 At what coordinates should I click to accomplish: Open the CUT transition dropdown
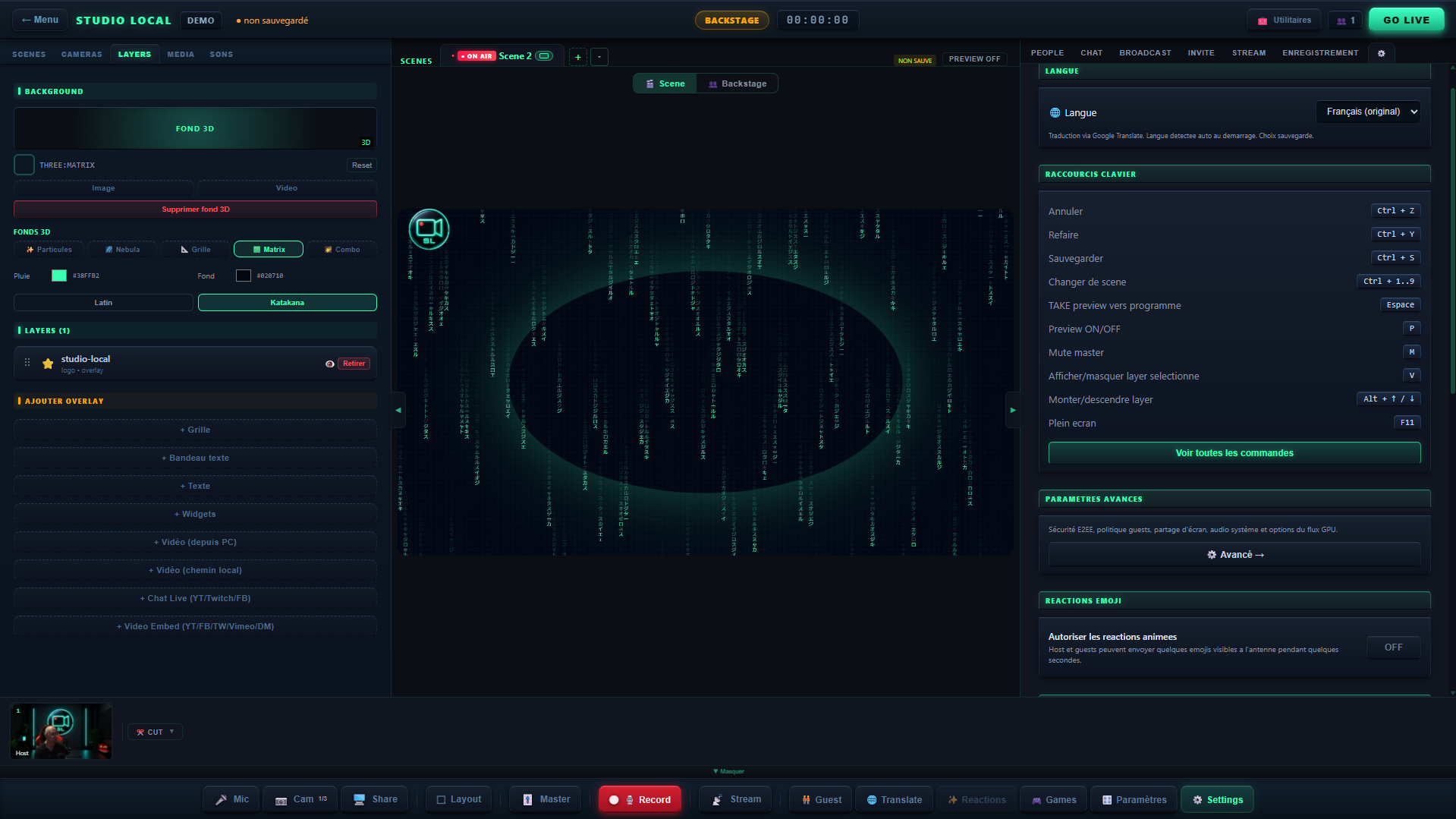pos(155,732)
